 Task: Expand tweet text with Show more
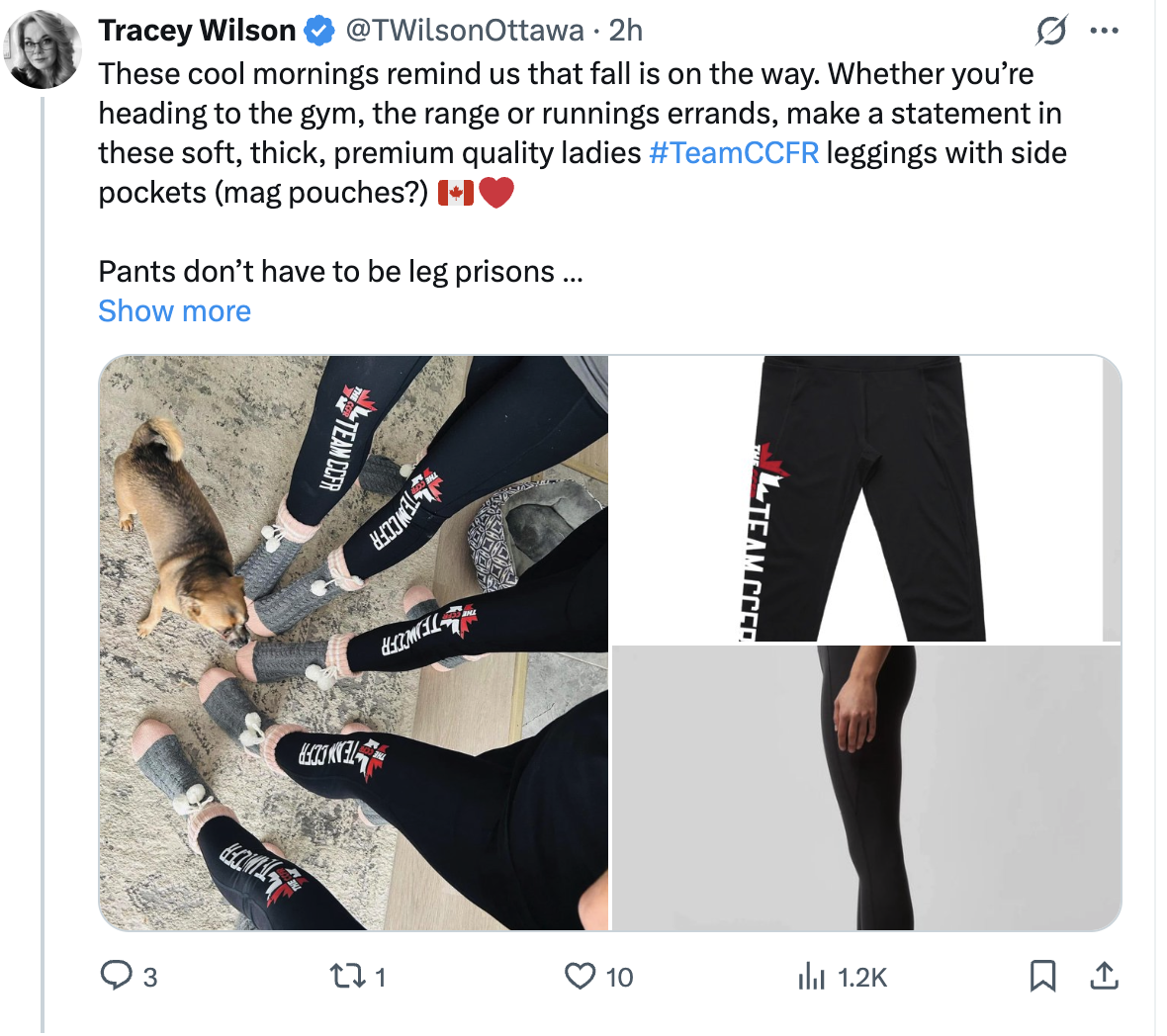point(174,310)
